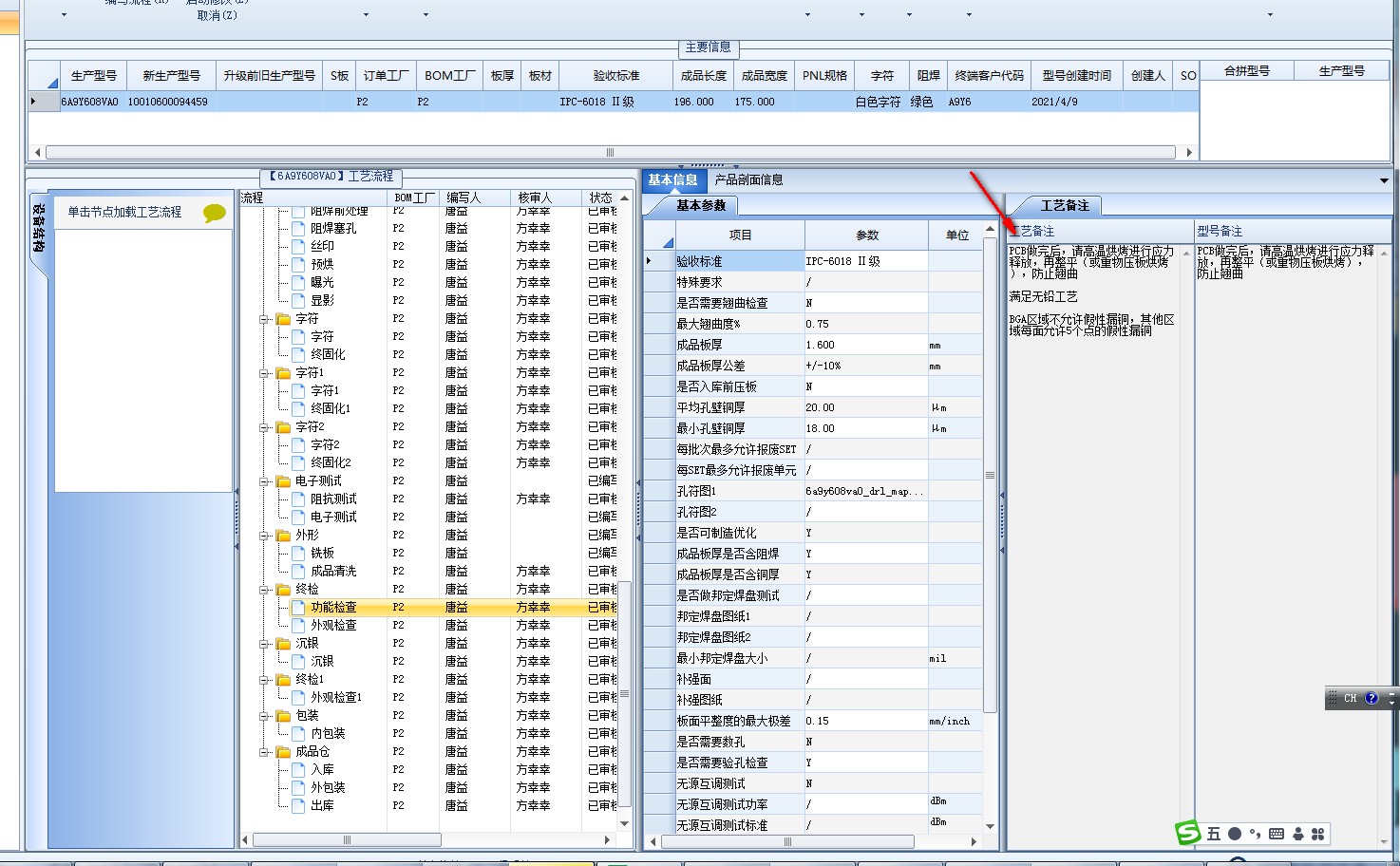This screenshot has width=1400, height=866.
Task: Open the IME four-leaf toolbox icon
Action: [x=1318, y=834]
